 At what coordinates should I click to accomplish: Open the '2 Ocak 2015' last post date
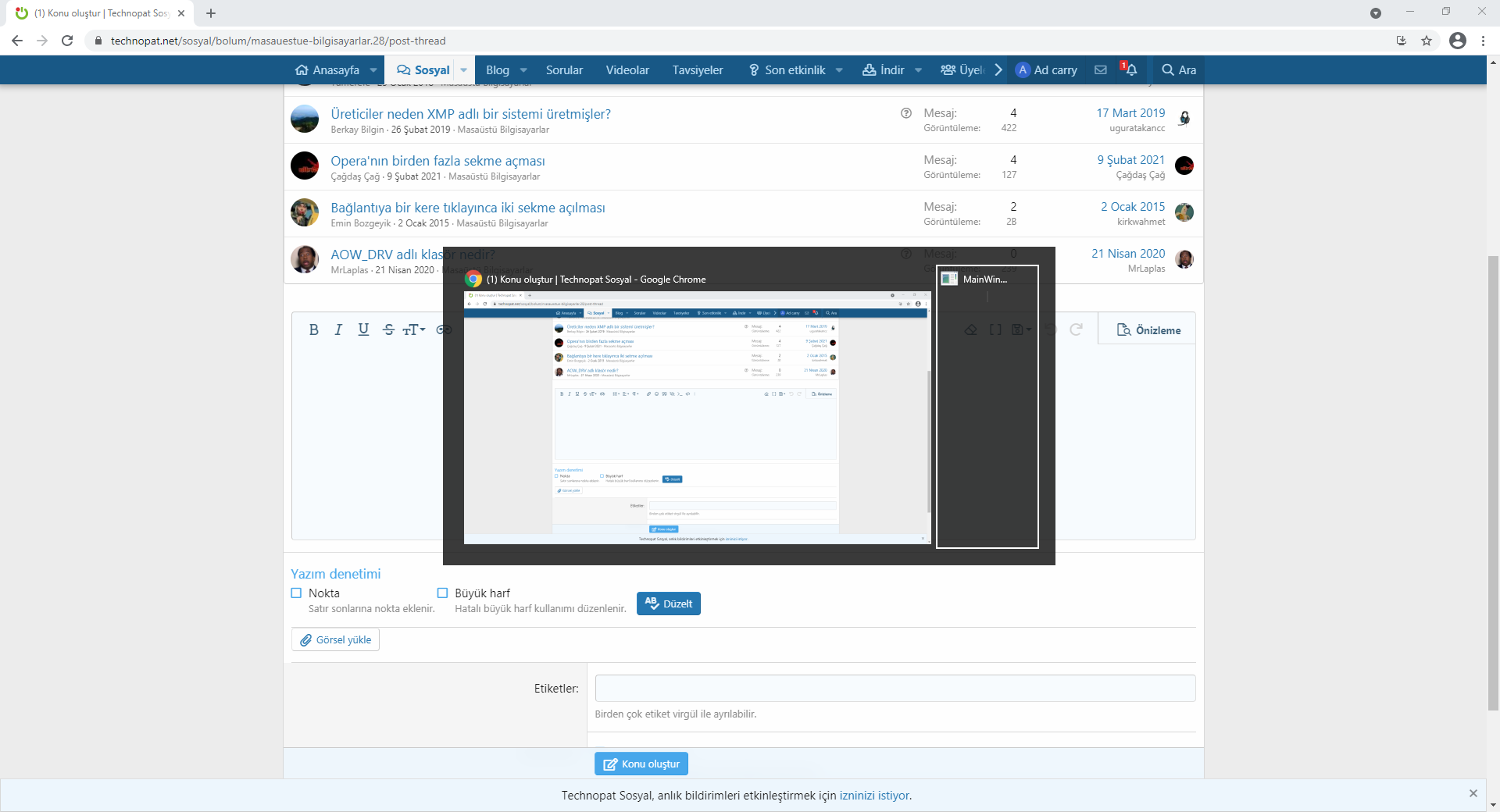click(1133, 207)
